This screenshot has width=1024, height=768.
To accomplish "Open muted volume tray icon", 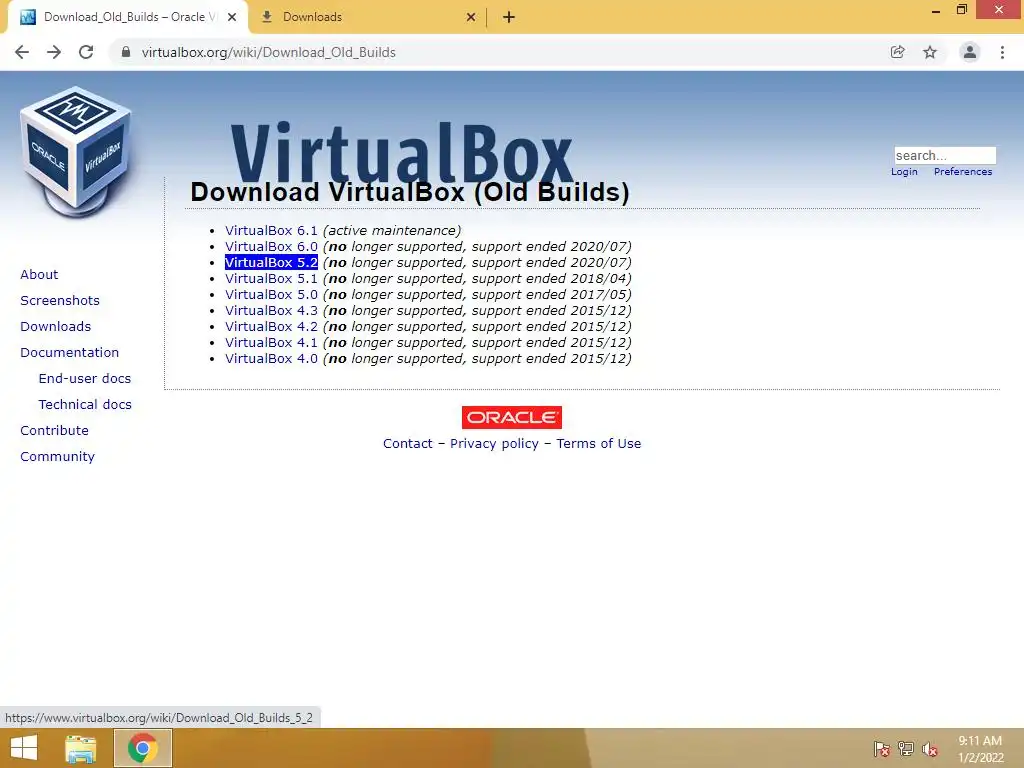I will 930,749.
